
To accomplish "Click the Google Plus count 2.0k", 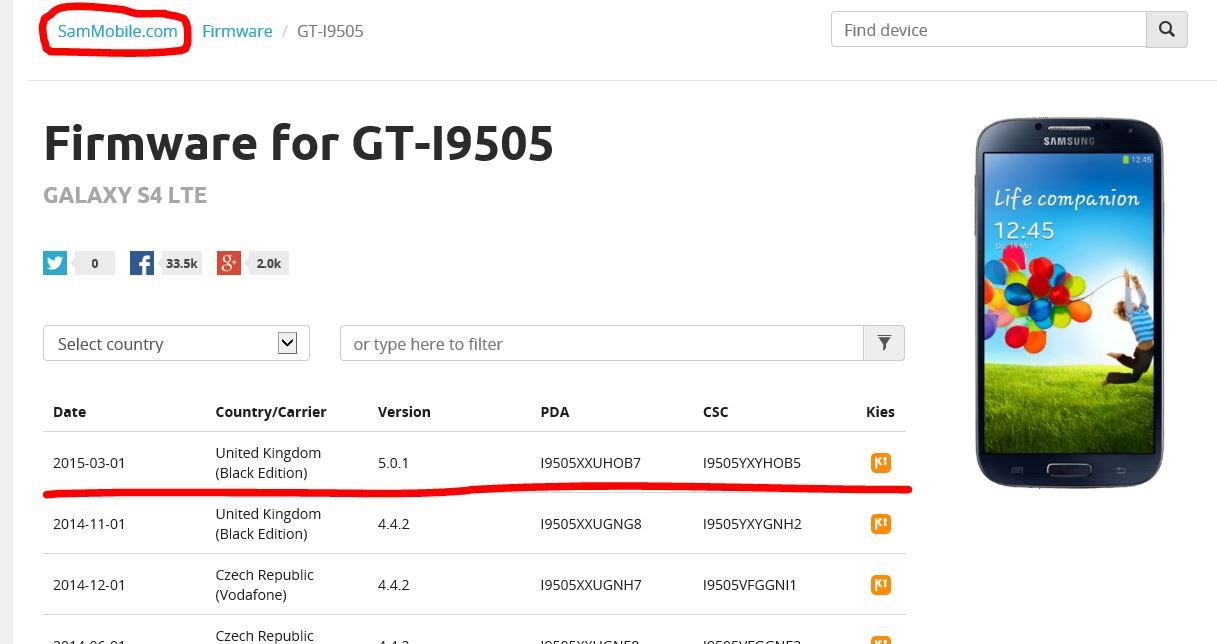I will click(x=269, y=263).
